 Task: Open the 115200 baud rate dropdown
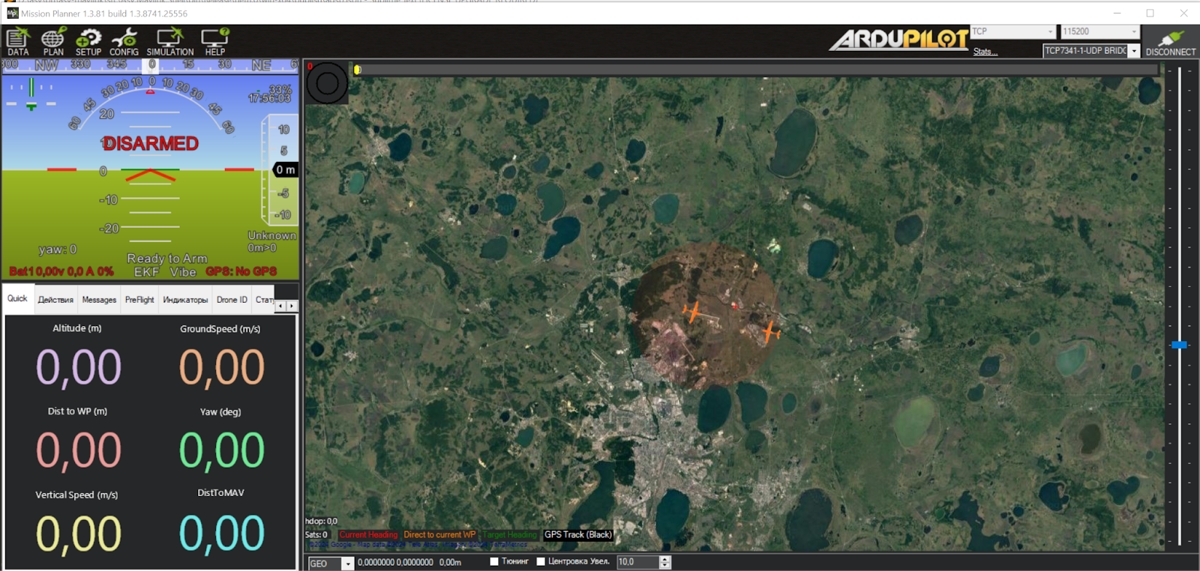pyautogui.click(x=1132, y=32)
